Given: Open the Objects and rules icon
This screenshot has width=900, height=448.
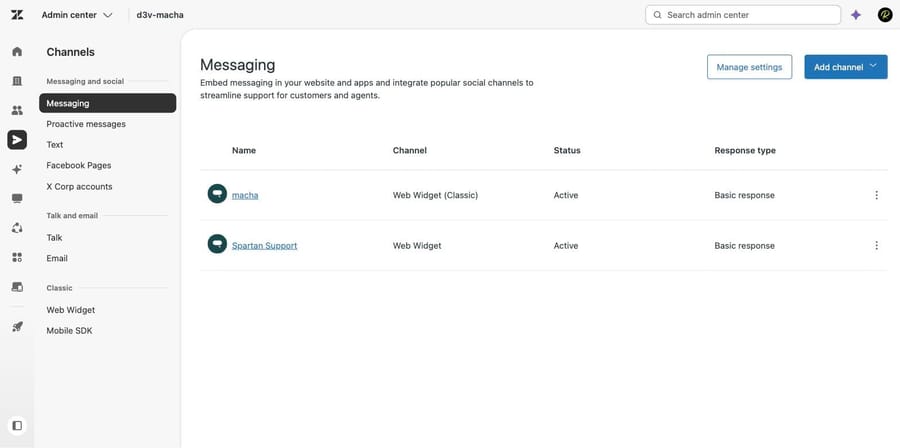Looking at the screenshot, I should [17, 228].
